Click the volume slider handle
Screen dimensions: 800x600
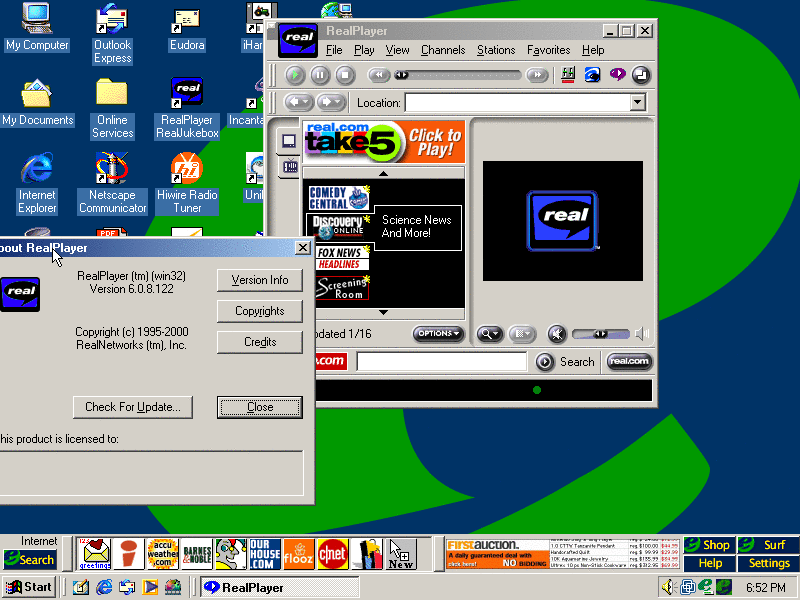pos(600,334)
